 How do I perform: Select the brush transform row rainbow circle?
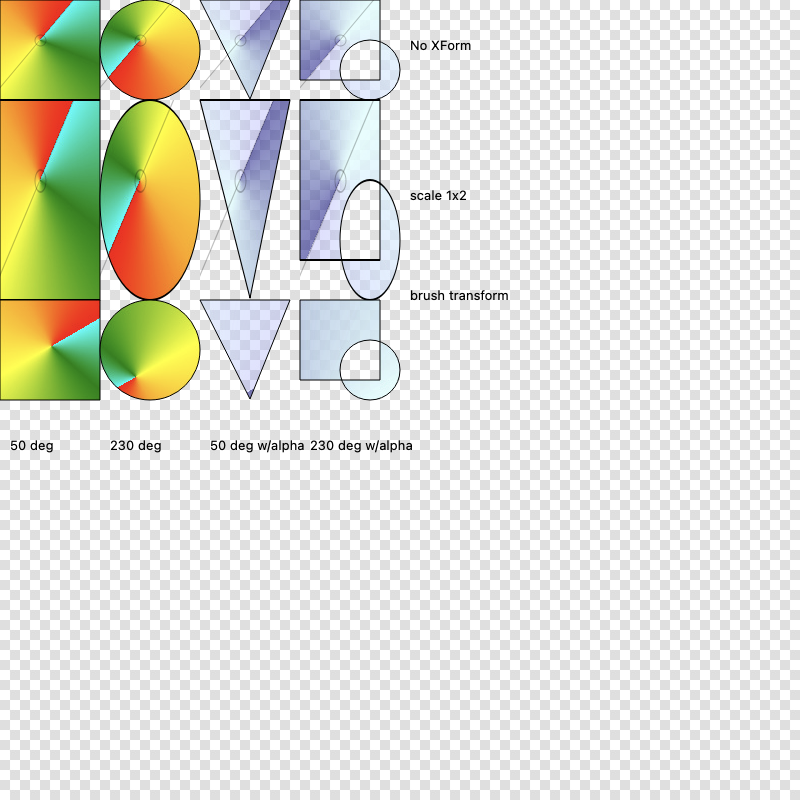(x=150, y=350)
